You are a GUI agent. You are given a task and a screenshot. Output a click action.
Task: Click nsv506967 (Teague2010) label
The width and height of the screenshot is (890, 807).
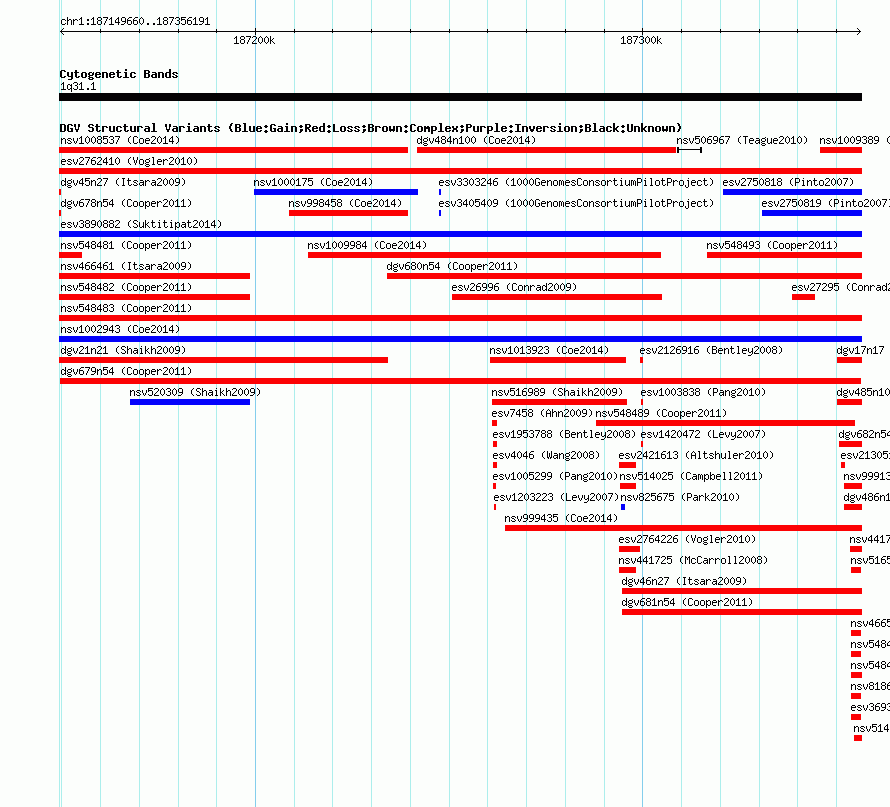point(742,140)
